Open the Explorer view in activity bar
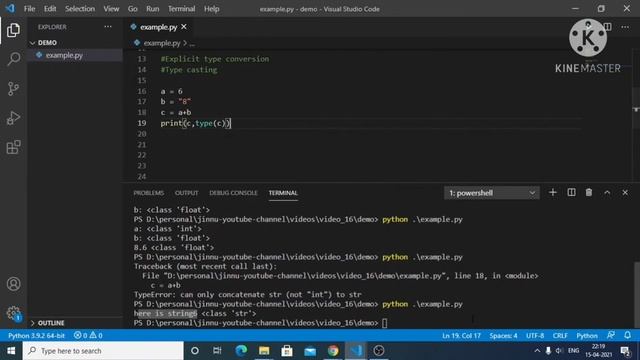 pyautogui.click(x=13, y=30)
